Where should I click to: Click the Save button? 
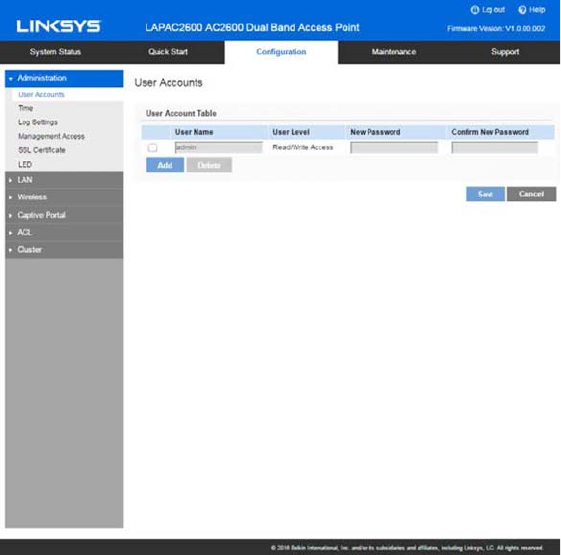coord(485,194)
